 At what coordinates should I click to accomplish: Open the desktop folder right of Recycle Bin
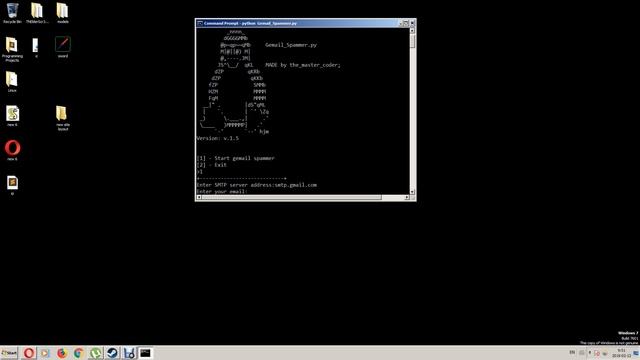click(37, 12)
